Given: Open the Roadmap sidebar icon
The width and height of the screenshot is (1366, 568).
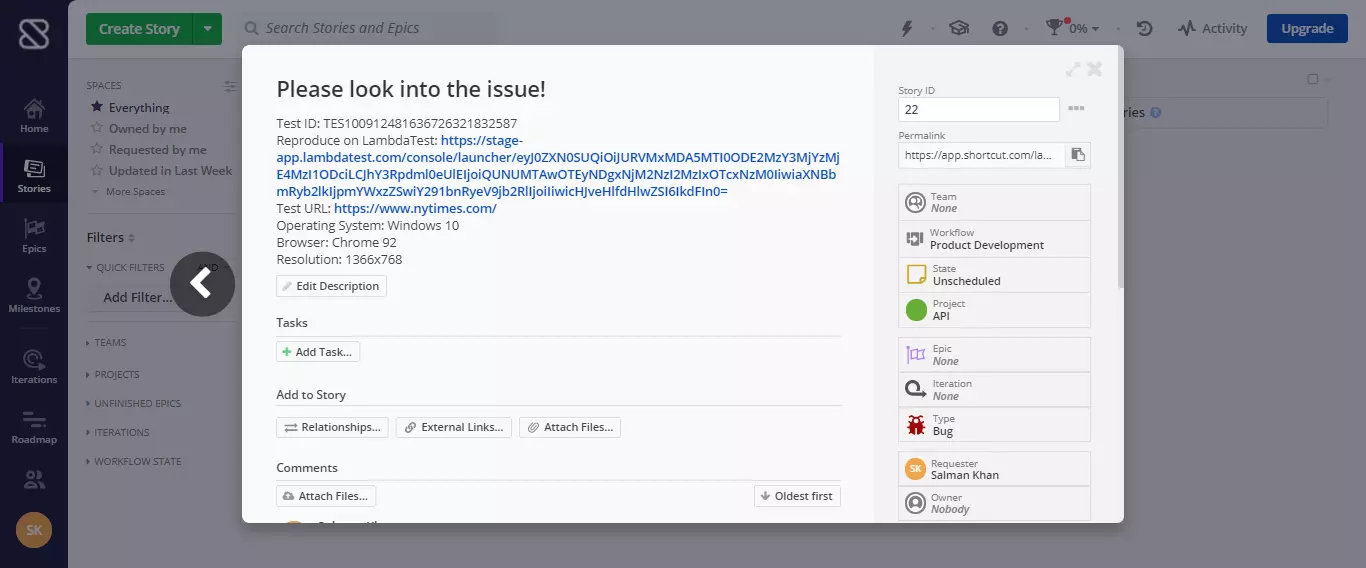Looking at the screenshot, I should 34,427.
